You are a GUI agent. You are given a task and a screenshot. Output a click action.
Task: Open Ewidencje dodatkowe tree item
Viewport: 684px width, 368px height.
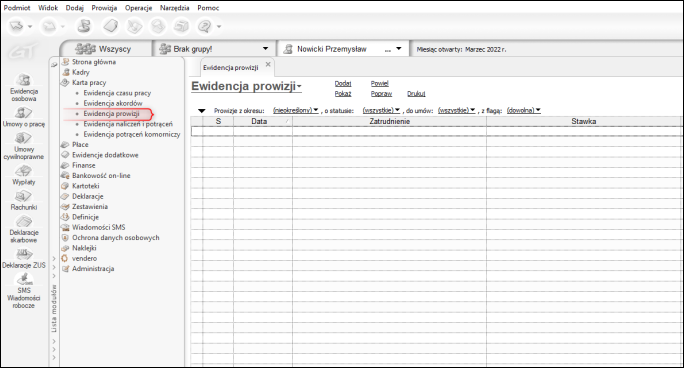105,155
